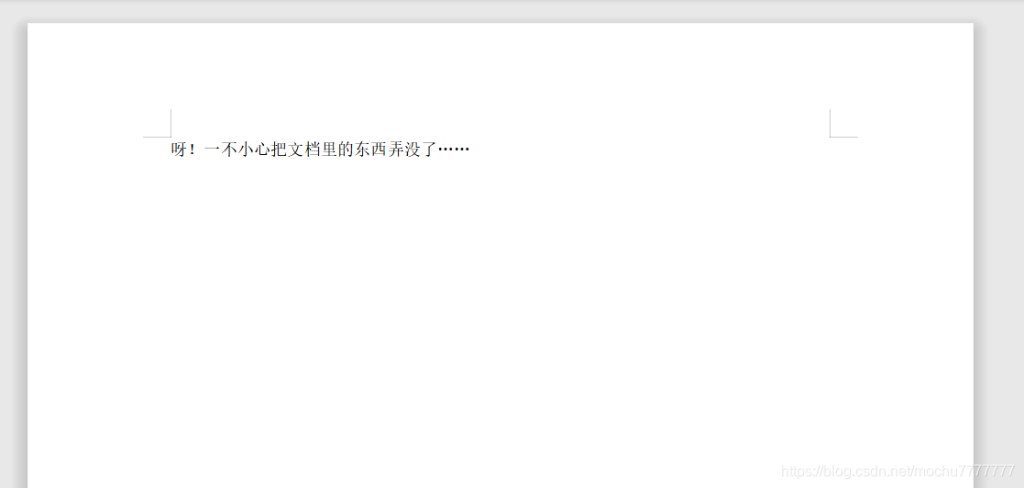Viewport: 1024px width, 488px height.
Task: Click the word 弄没了 in the sentence
Action: point(411,150)
